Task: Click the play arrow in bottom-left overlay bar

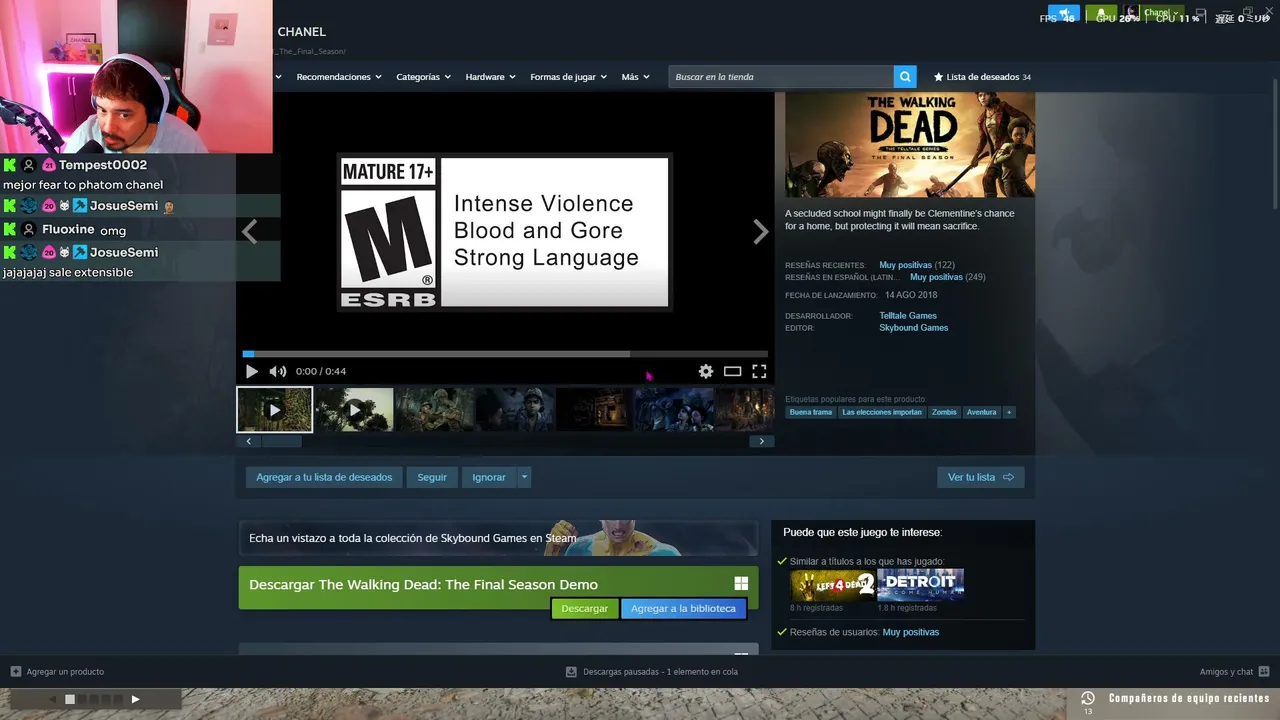Action: click(x=135, y=699)
